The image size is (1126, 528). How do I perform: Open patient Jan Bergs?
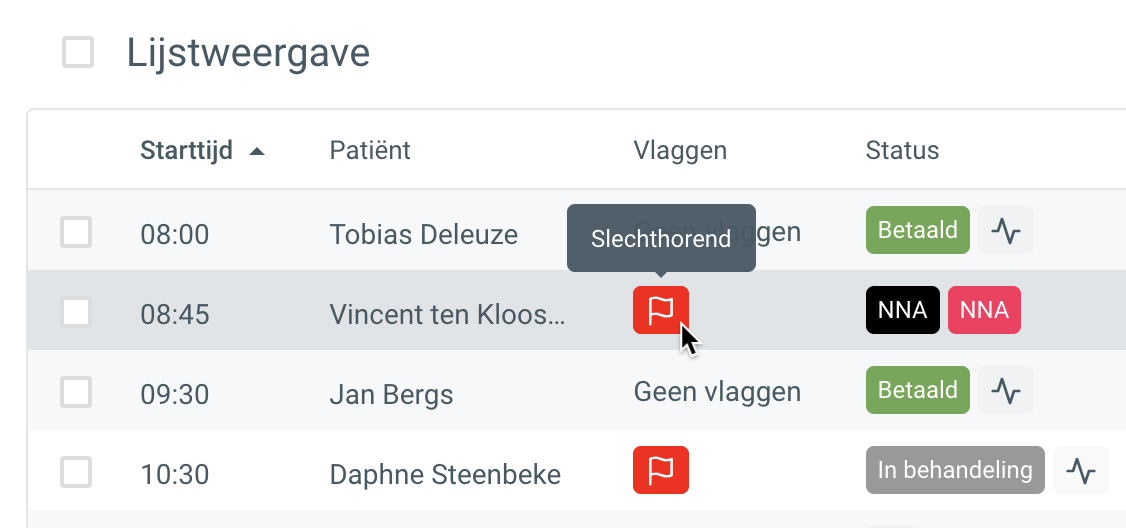(x=391, y=394)
